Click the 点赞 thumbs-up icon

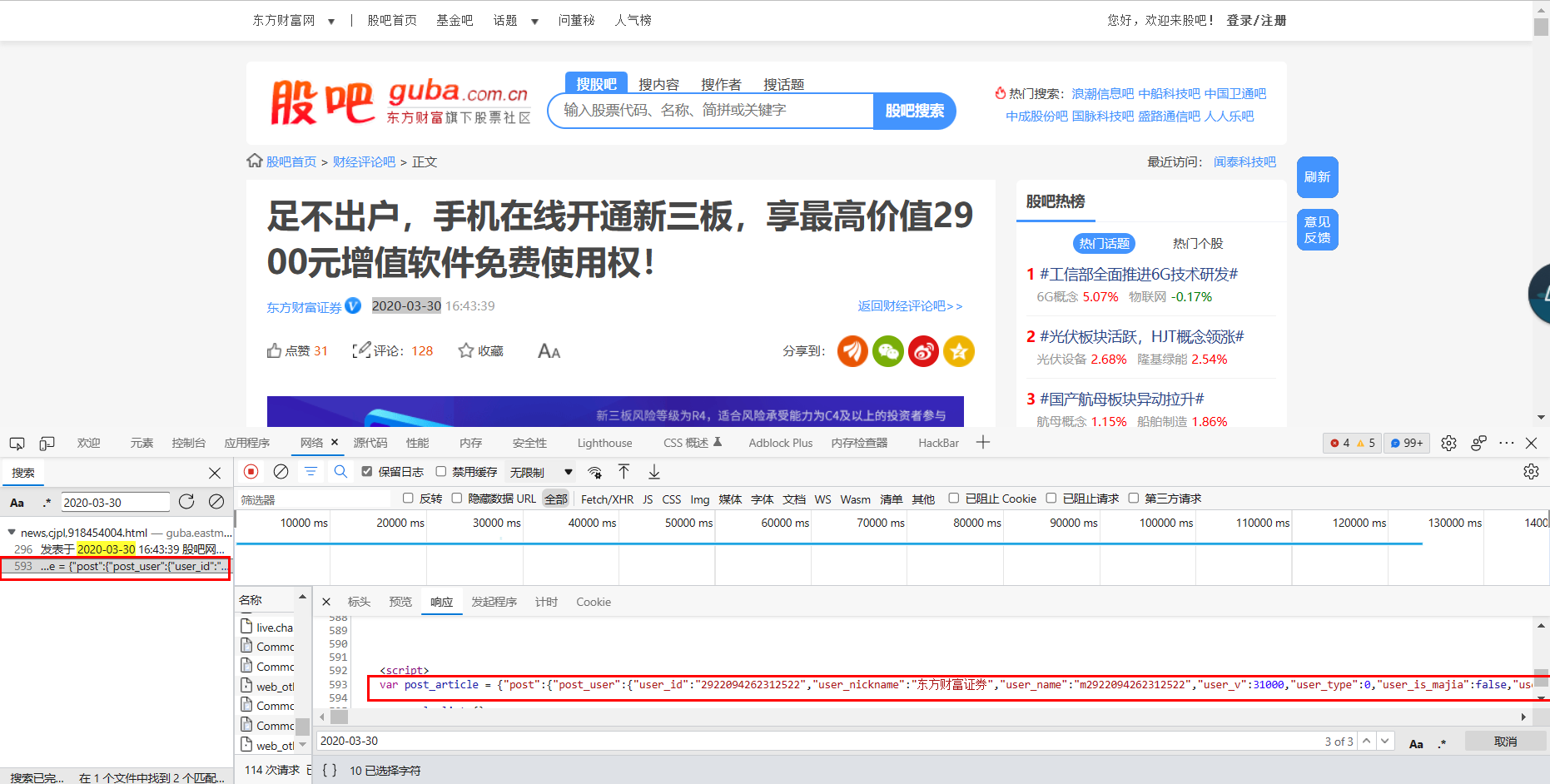274,351
